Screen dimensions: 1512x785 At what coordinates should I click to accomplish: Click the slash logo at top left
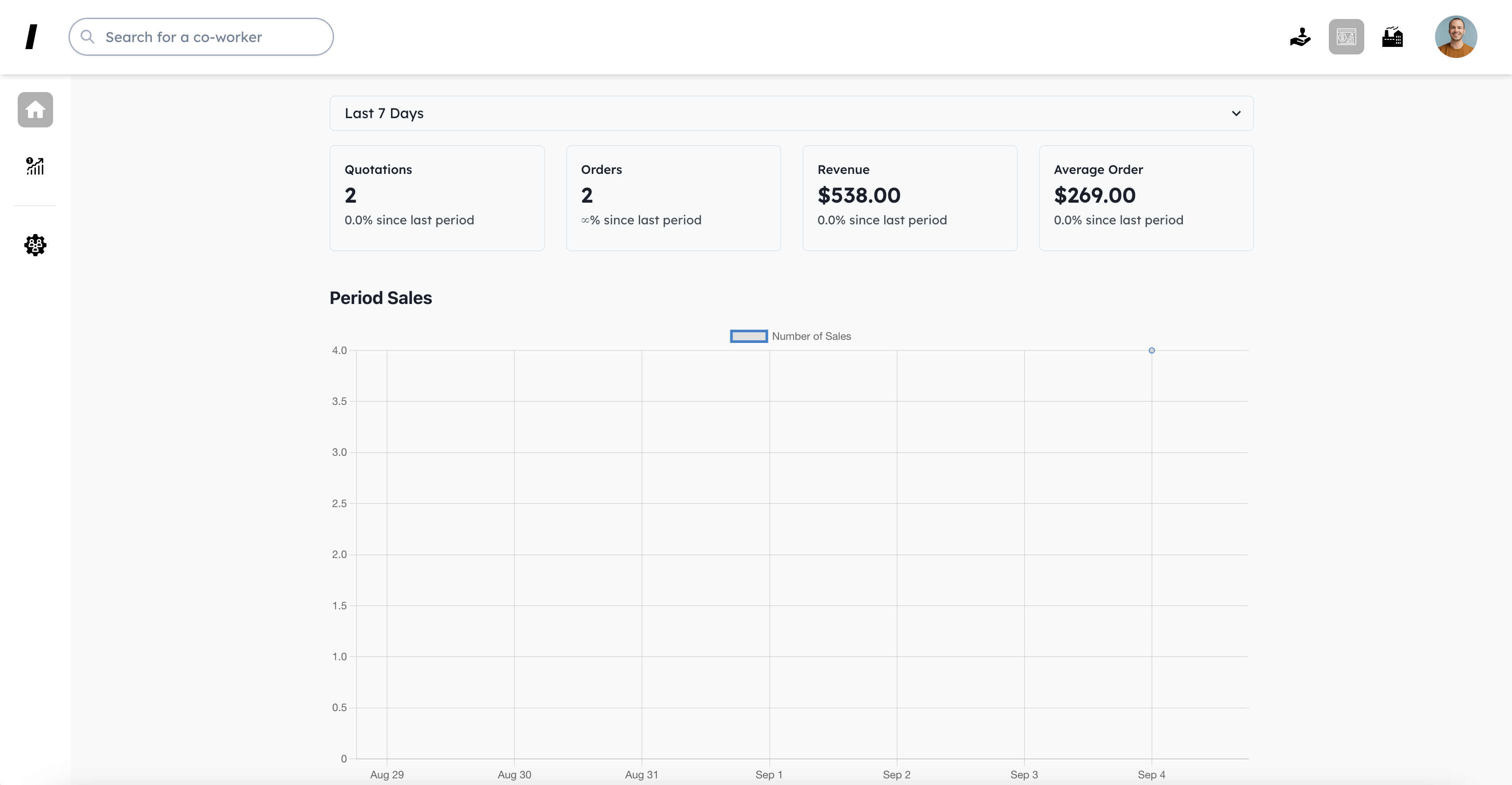32,37
